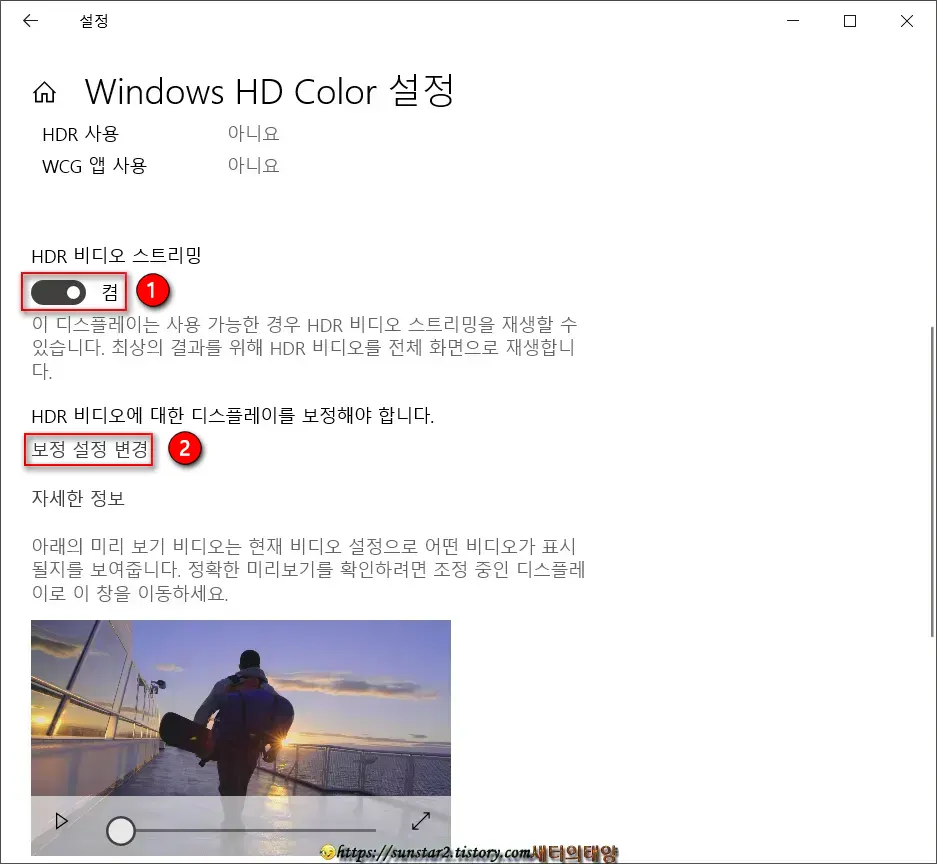The height and width of the screenshot is (864, 937).
Task: Click the video seek slider handle
Action: 121,828
